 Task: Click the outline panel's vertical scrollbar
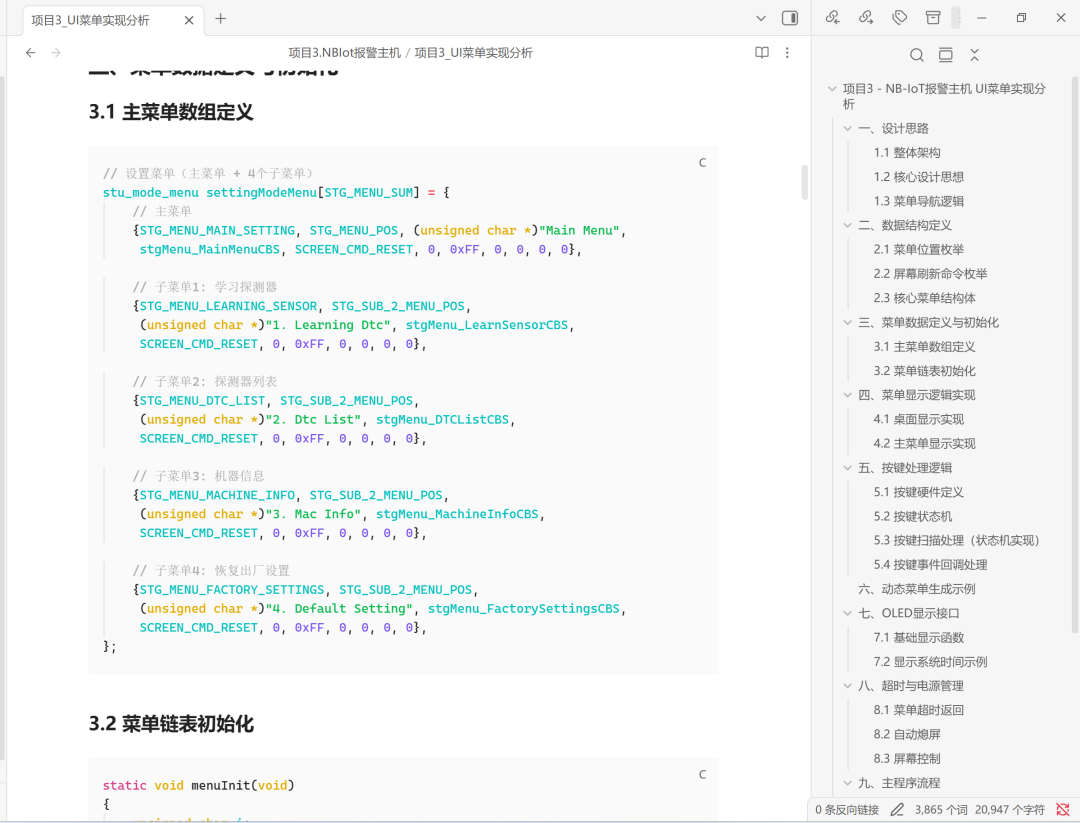[x=1075, y=354]
